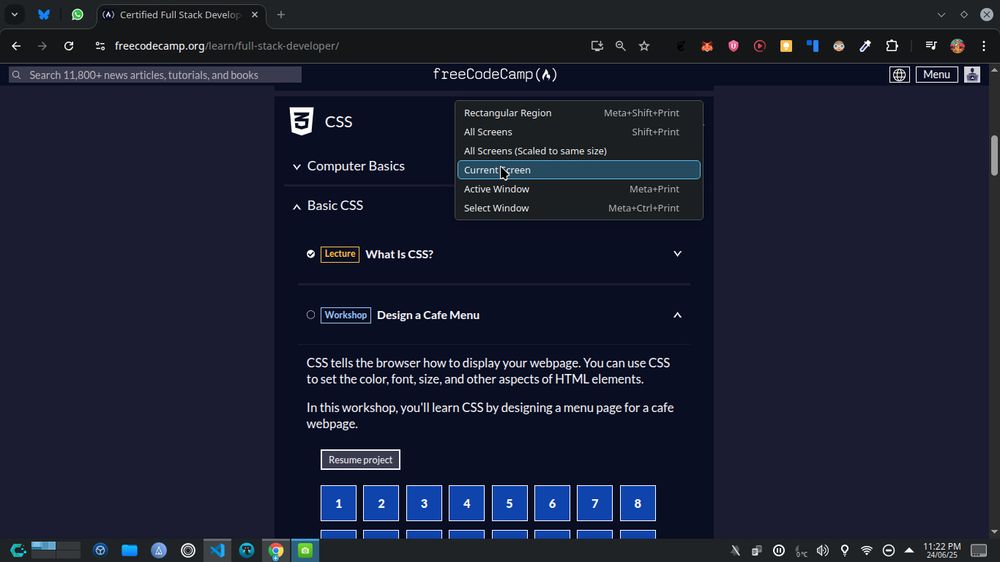Open step 7 of the workshop
This screenshot has height=562, width=1000.
point(595,503)
